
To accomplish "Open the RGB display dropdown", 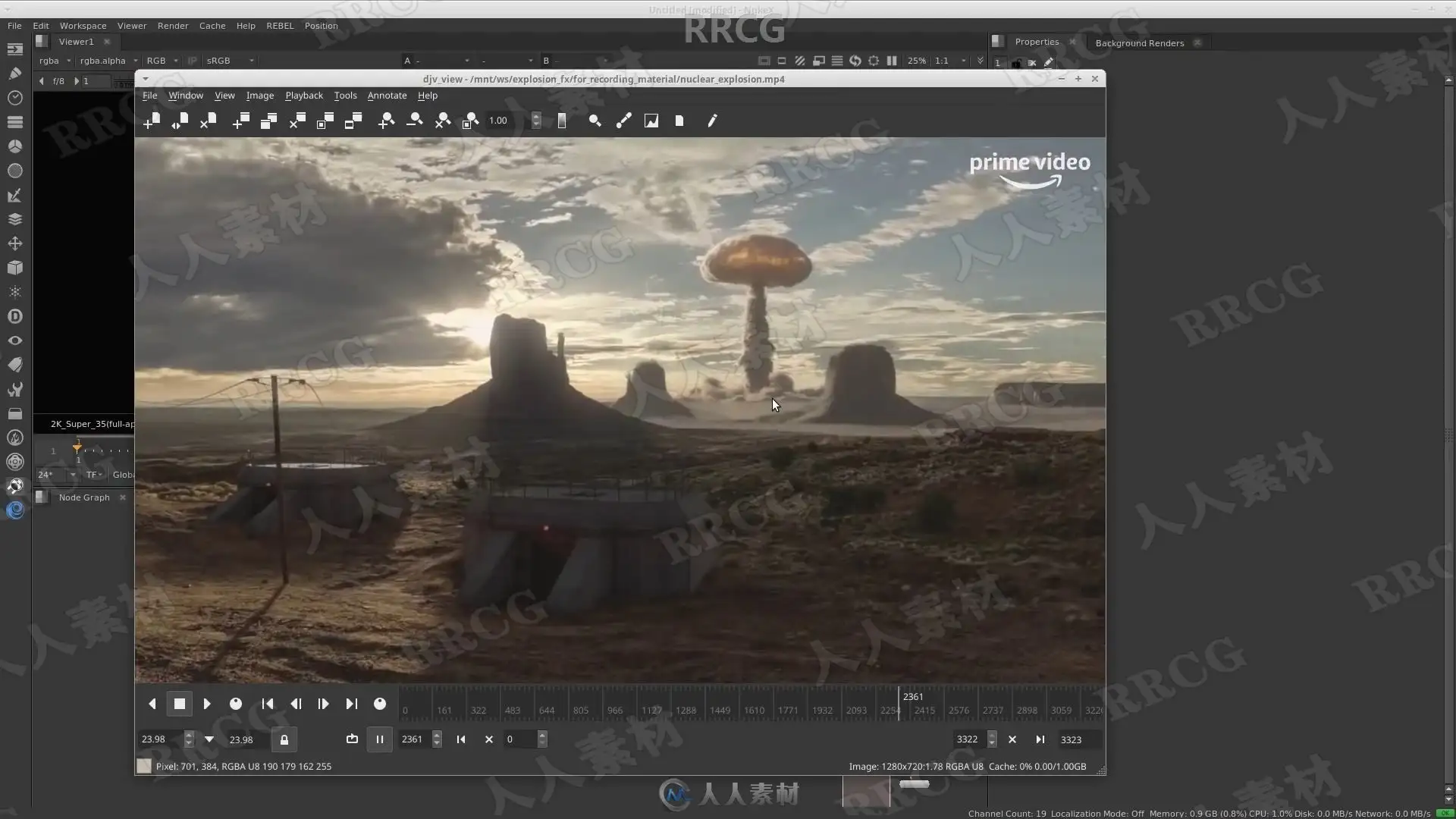I will coord(162,61).
